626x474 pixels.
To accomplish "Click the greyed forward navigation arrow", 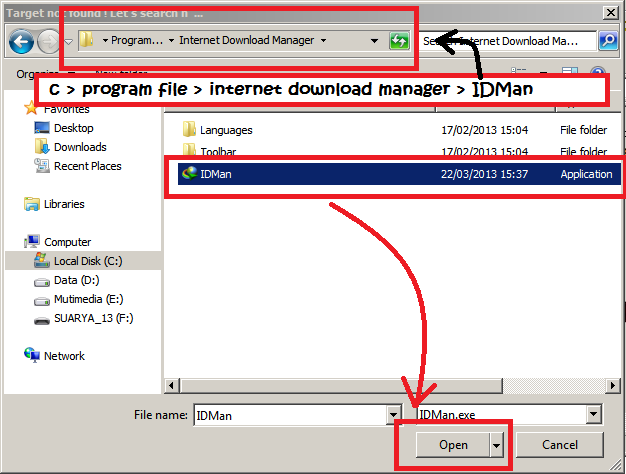I will click(x=49, y=41).
